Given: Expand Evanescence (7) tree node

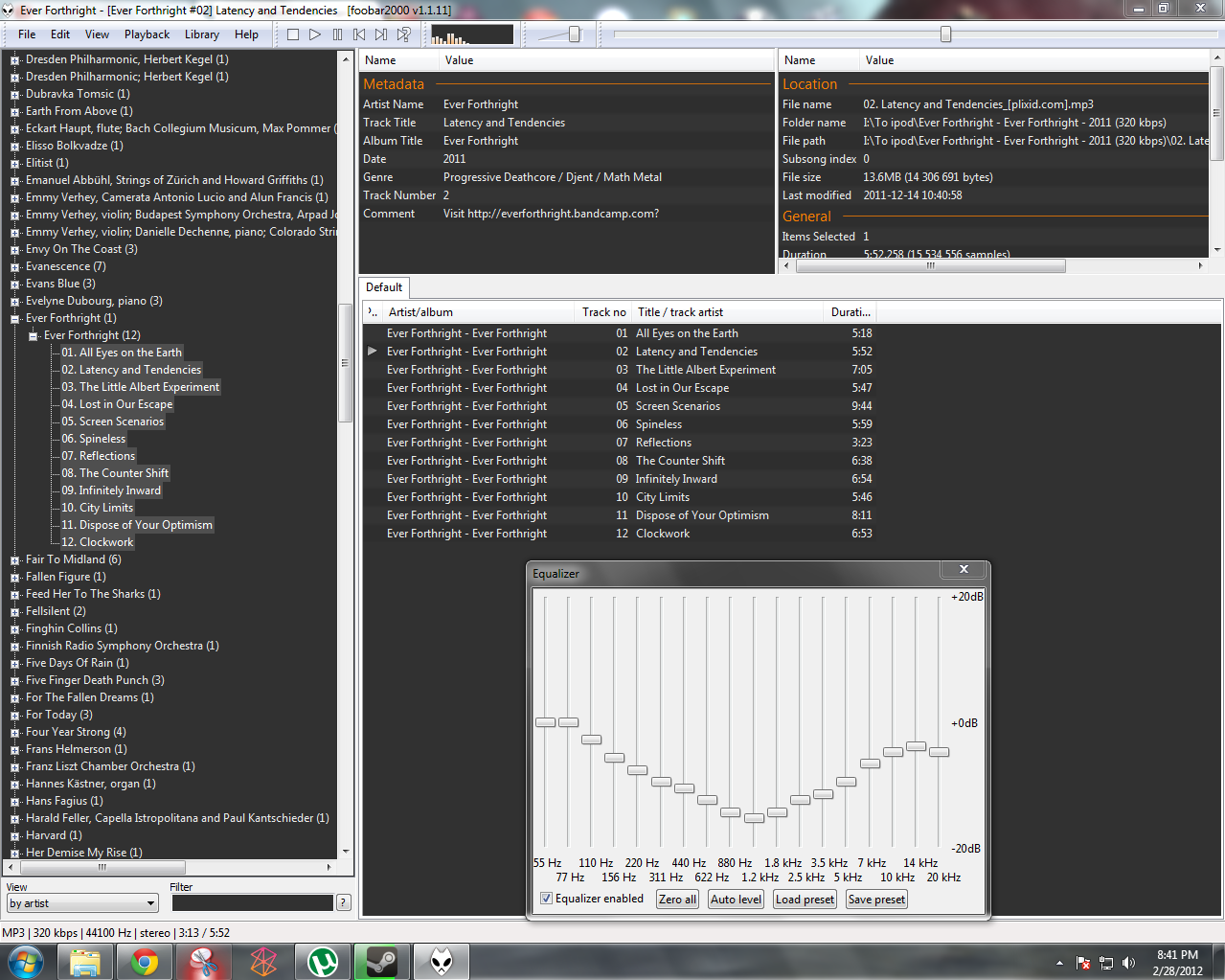Looking at the screenshot, I should click(14, 267).
